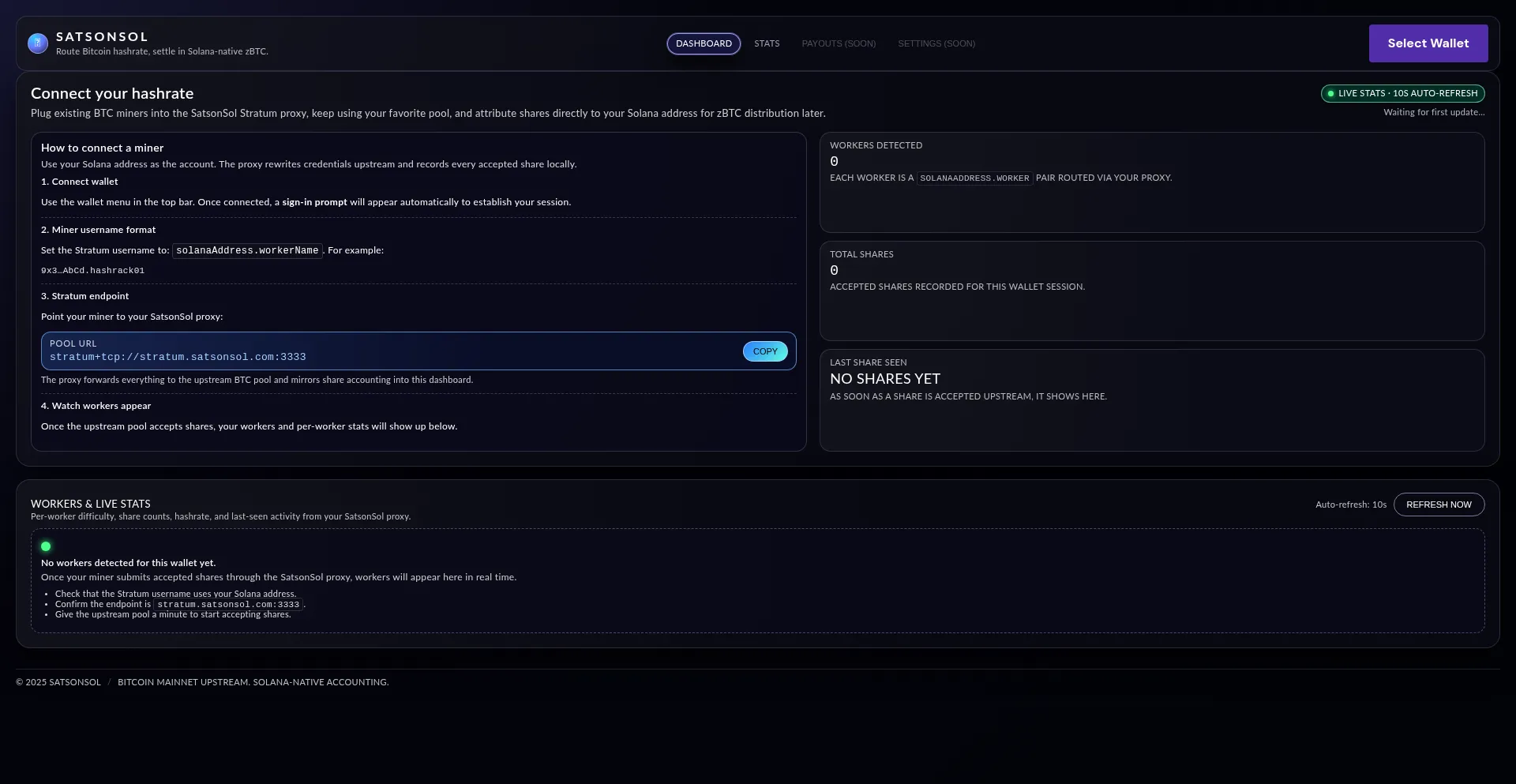1516x784 pixels.
Task: Click the green status dot above the no-workers message
Action: coord(46,546)
